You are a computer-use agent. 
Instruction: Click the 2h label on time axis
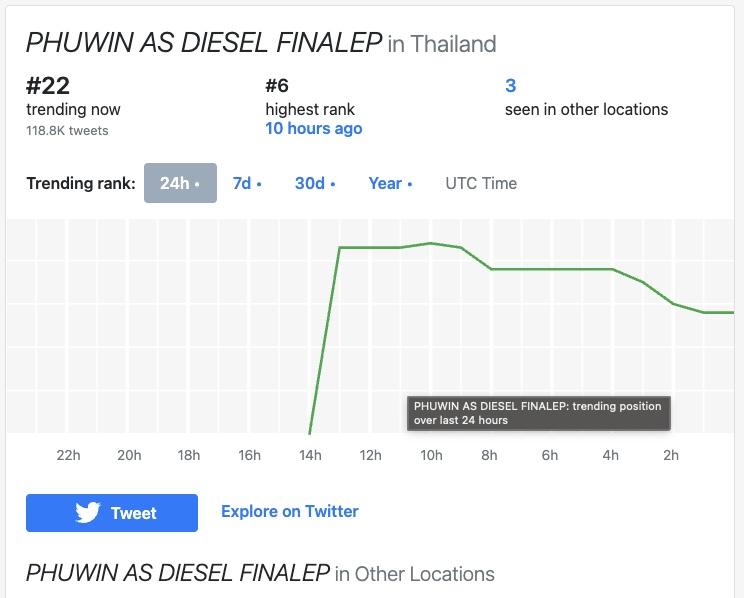point(671,455)
